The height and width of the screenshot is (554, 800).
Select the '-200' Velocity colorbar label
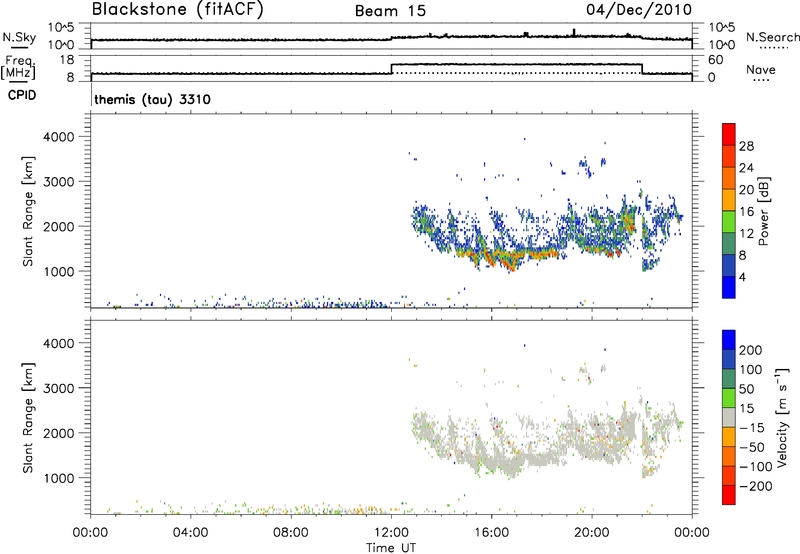tap(756, 486)
